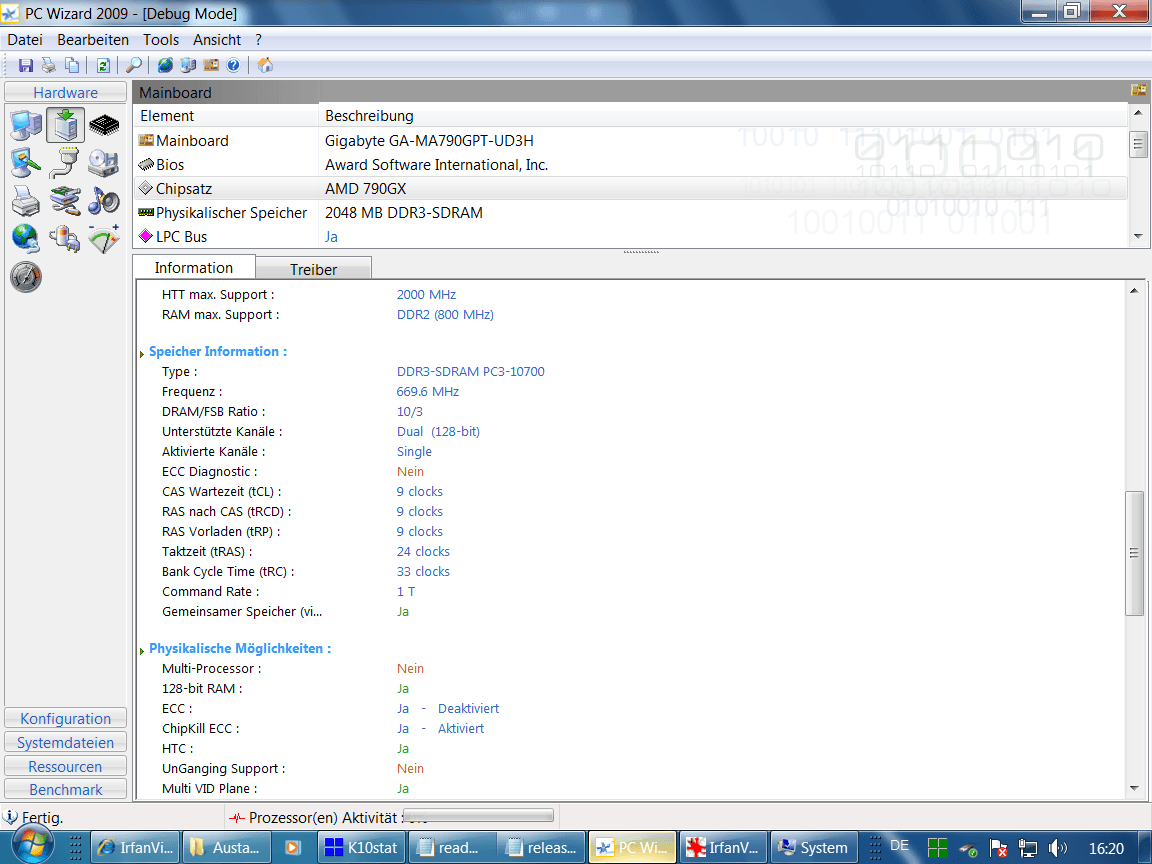Open the Ressourcen section

pyautogui.click(x=65, y=766)
